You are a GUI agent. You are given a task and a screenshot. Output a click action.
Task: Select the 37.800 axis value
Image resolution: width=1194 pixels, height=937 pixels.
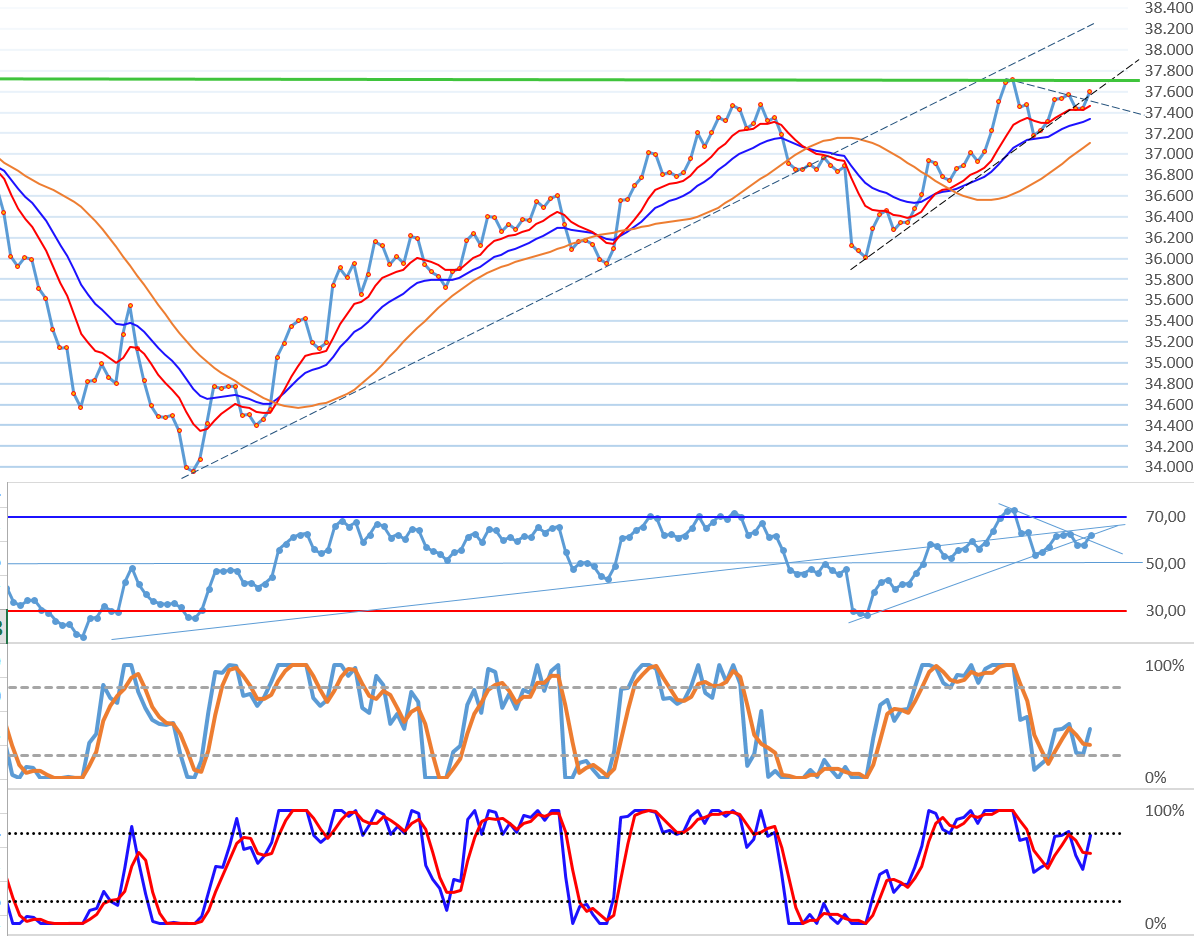[x=1169, y=71]
